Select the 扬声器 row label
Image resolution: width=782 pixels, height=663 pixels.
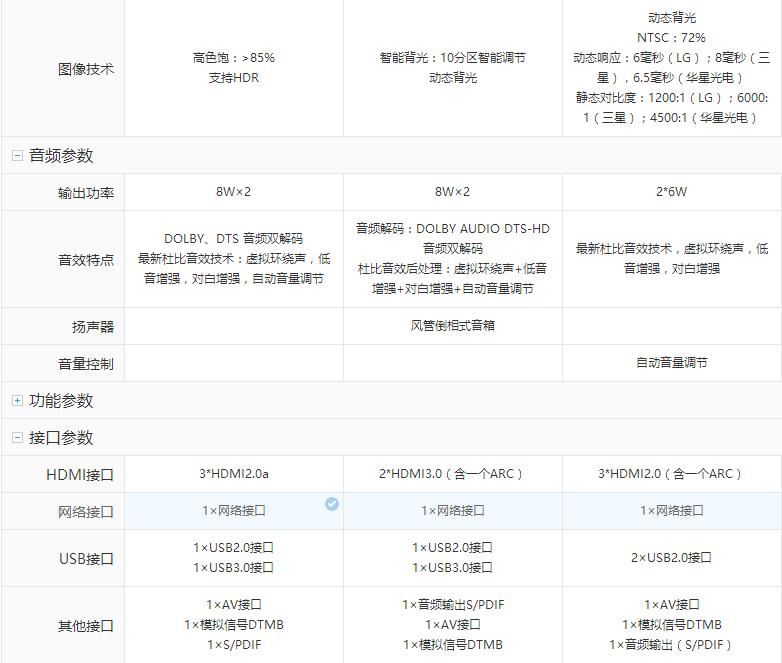(93, 327)
